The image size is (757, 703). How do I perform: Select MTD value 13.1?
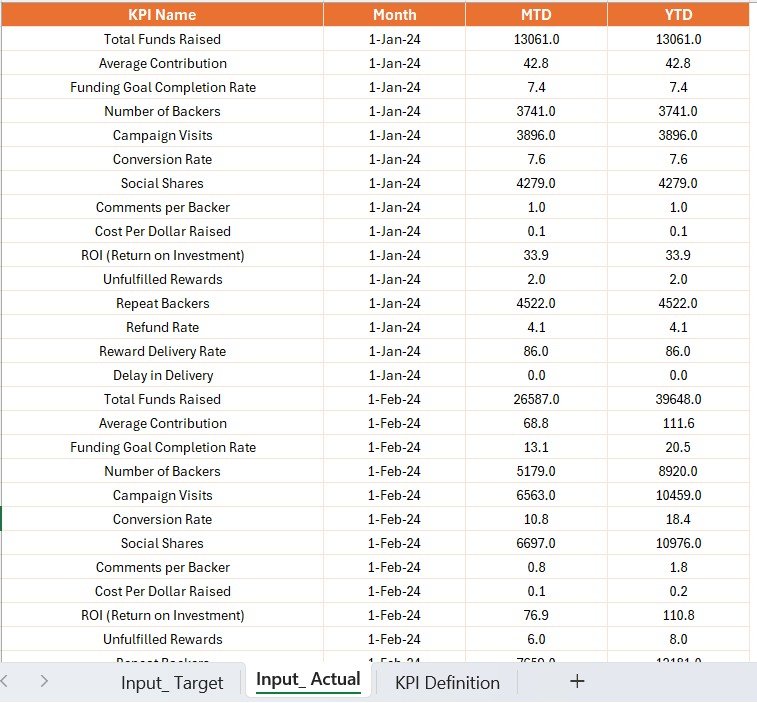pyautogui.click(x=536, y=447)
